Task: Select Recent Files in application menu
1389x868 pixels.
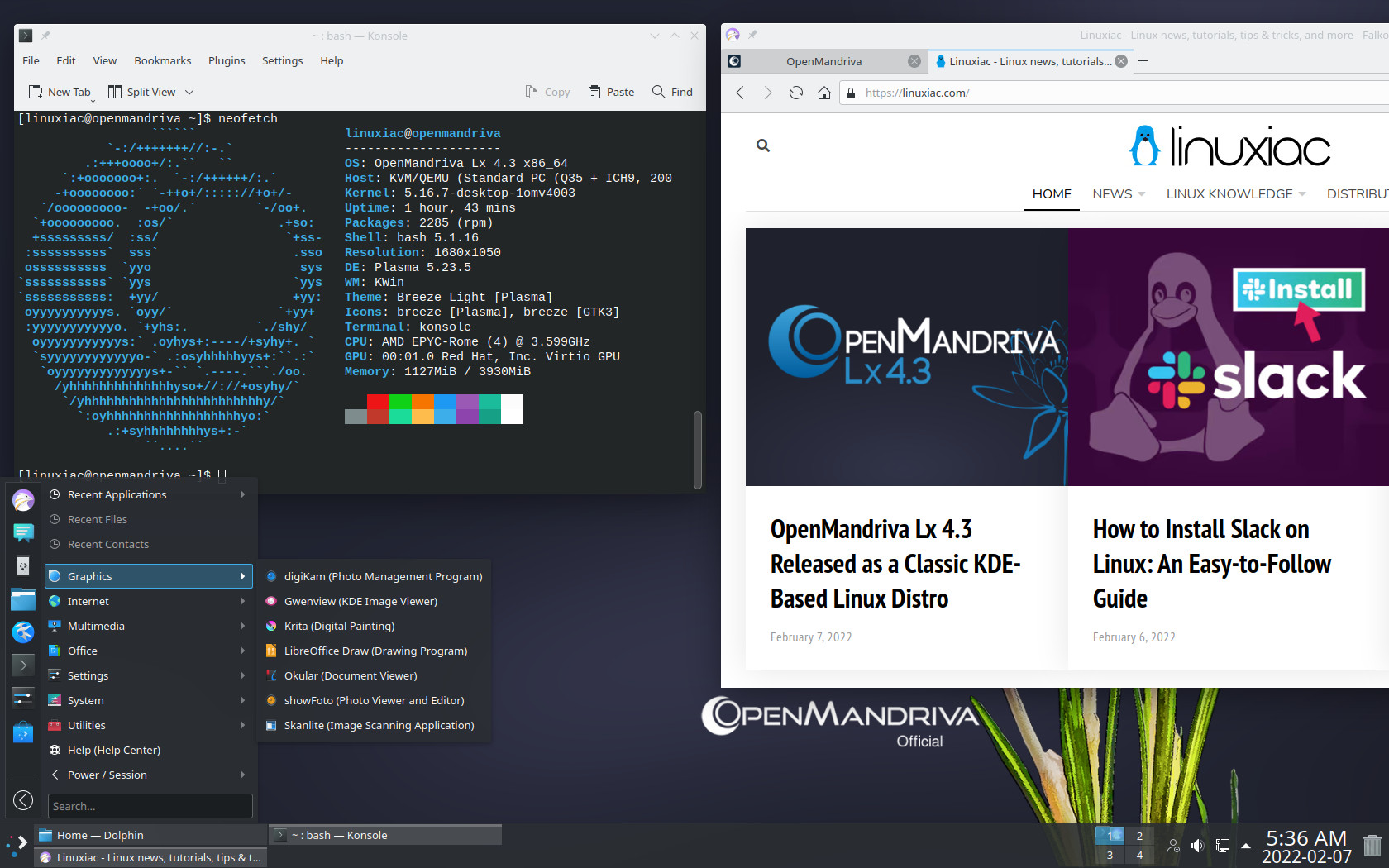Action: 149,519
